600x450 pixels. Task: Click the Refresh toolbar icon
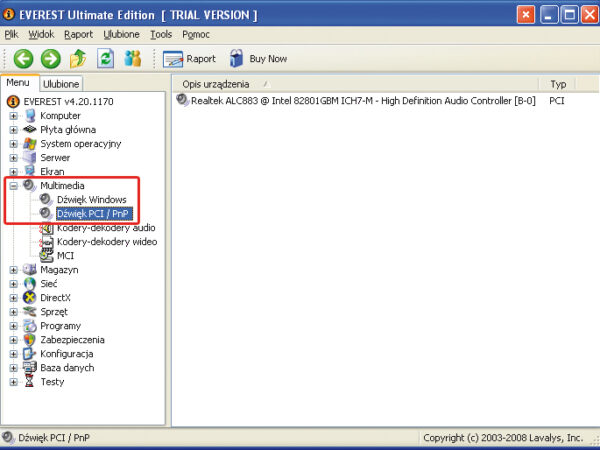[105, 59]
